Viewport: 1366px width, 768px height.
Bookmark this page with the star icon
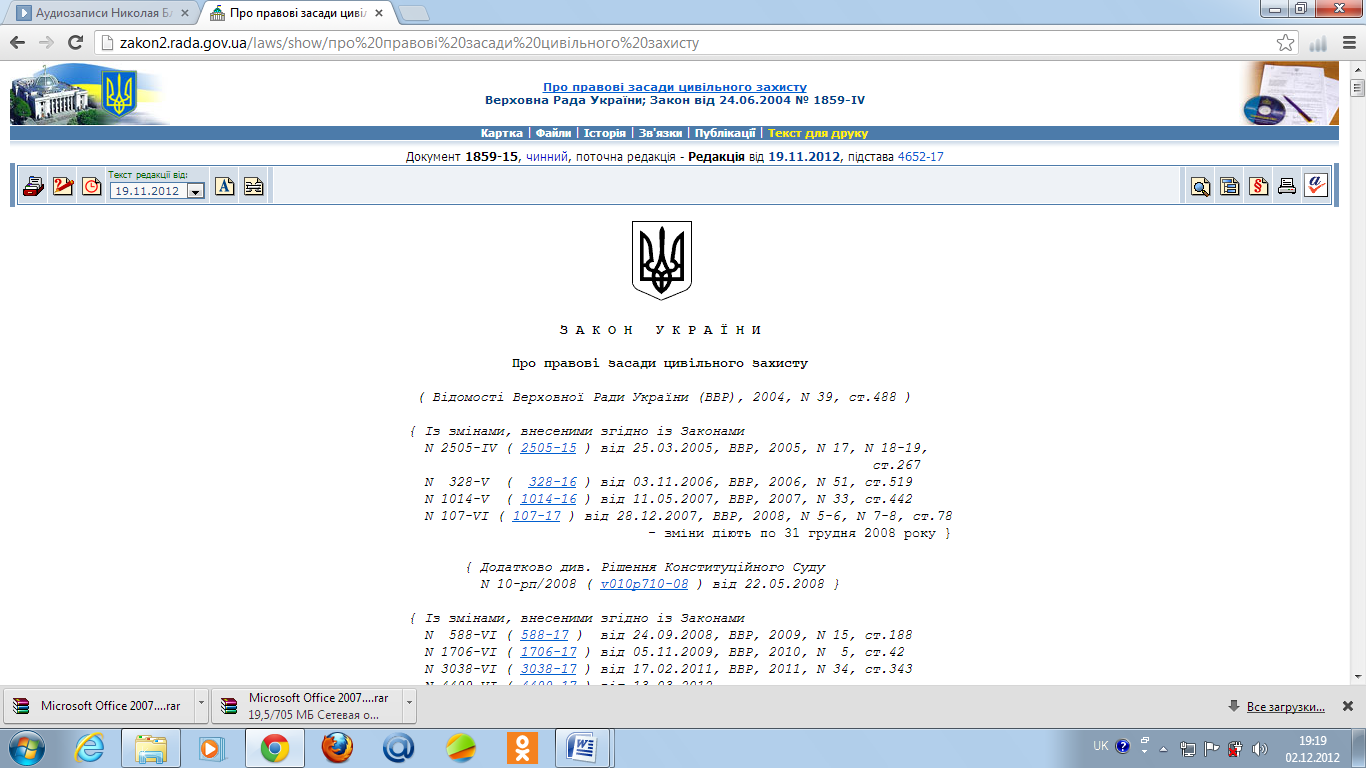coord(1286,43)
